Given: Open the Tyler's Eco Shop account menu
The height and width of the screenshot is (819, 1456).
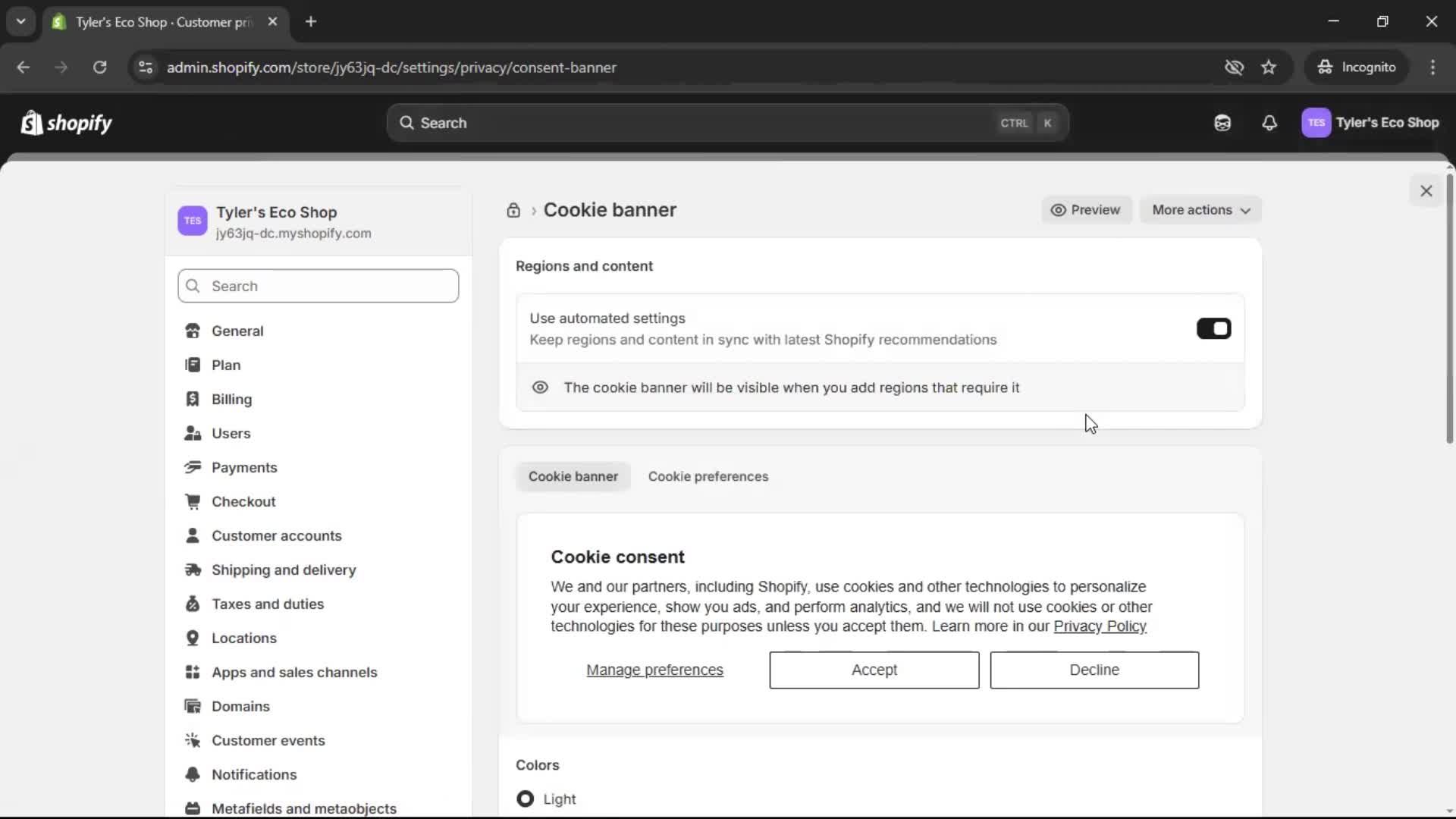Looking at the screenshot, I should (x=1370, y=123).
